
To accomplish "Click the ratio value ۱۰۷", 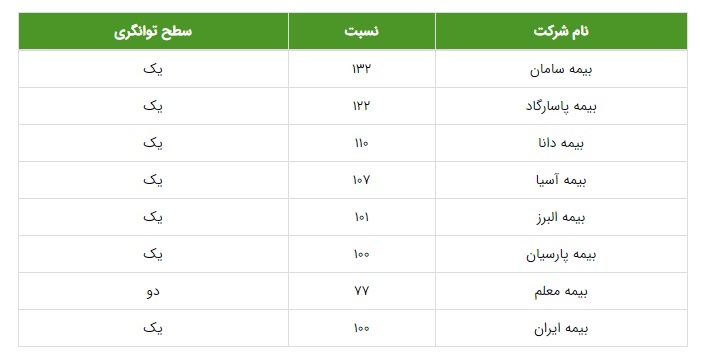I will click(362, 180).
